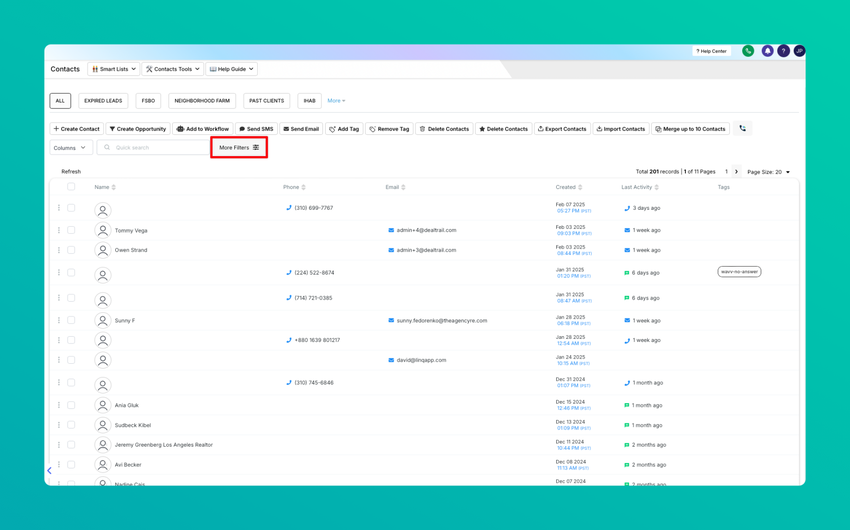Switch to the EXPIRED LEADS tab
Image resolution: width=850 pixels, height=530 pixels.
tap(103, 101)
